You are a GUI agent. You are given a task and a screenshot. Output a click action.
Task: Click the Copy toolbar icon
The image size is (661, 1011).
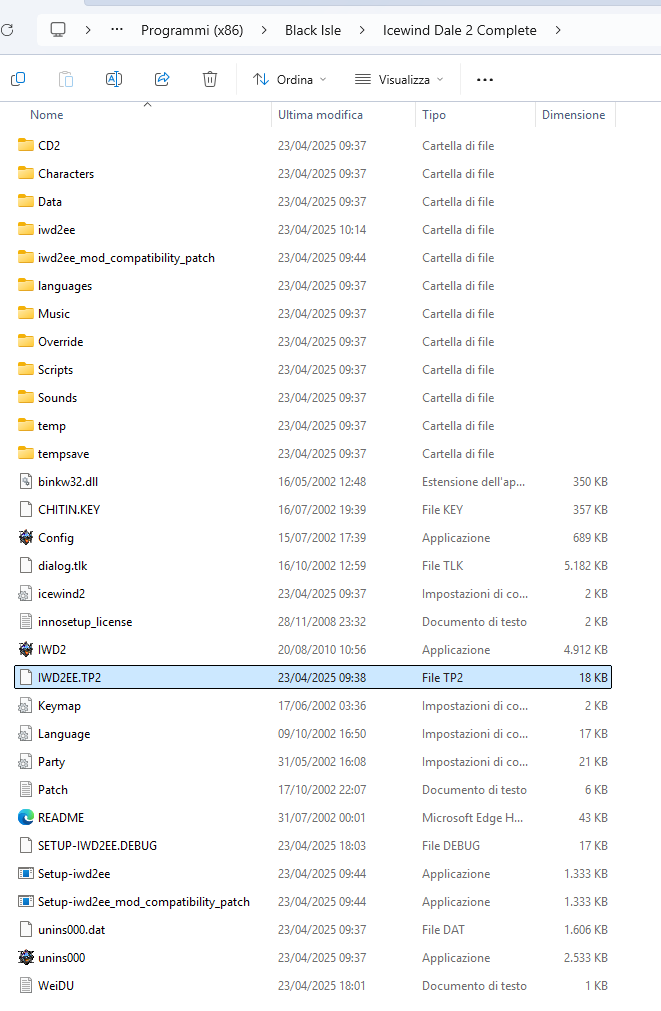click(18, 79)
